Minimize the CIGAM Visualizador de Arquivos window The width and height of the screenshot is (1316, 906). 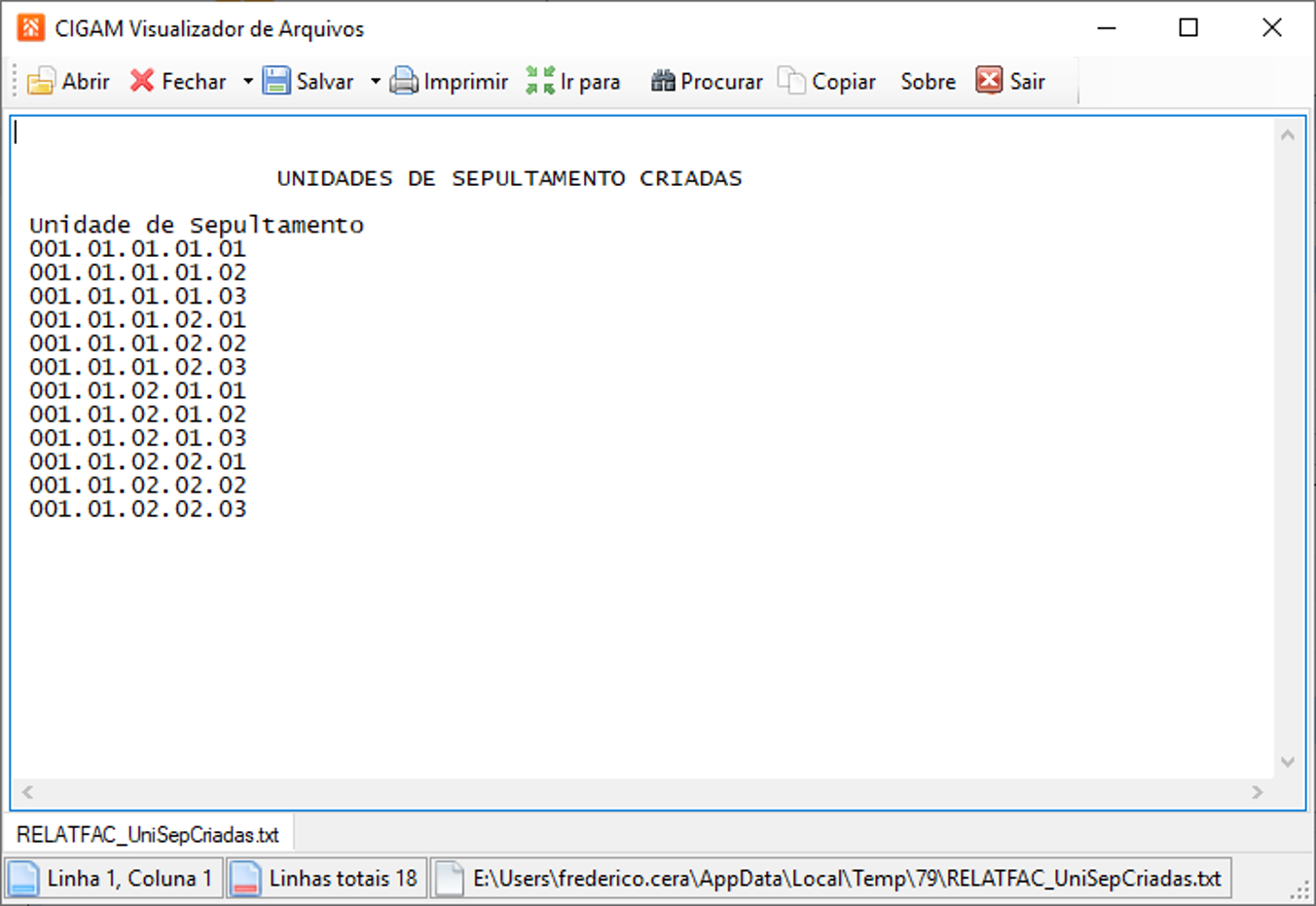[1107, 28]
